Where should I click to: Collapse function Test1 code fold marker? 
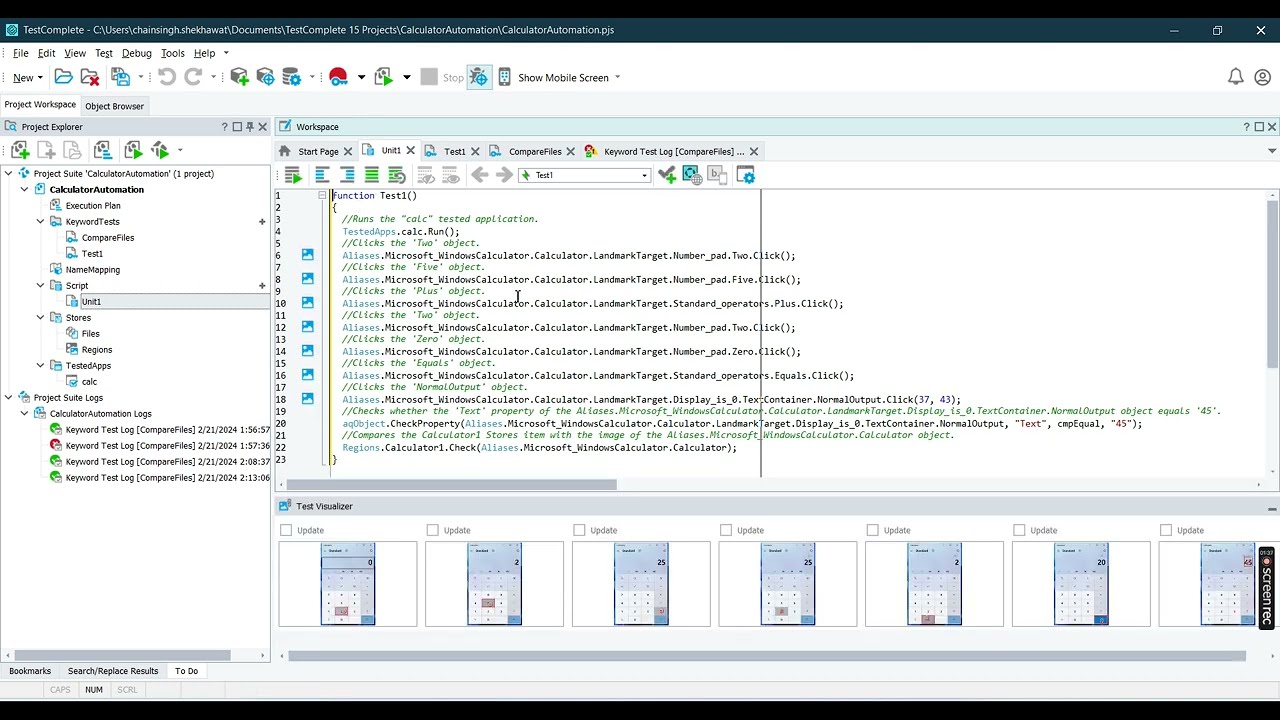322,196
